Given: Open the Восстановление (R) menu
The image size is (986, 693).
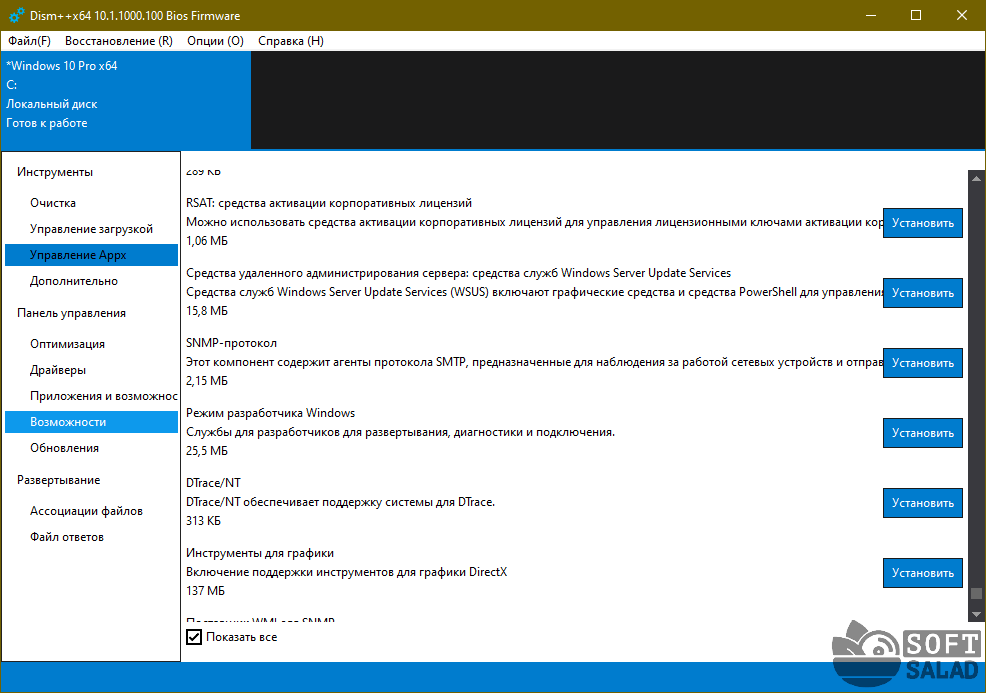Looking at the screenshot, I should [119, 41].
